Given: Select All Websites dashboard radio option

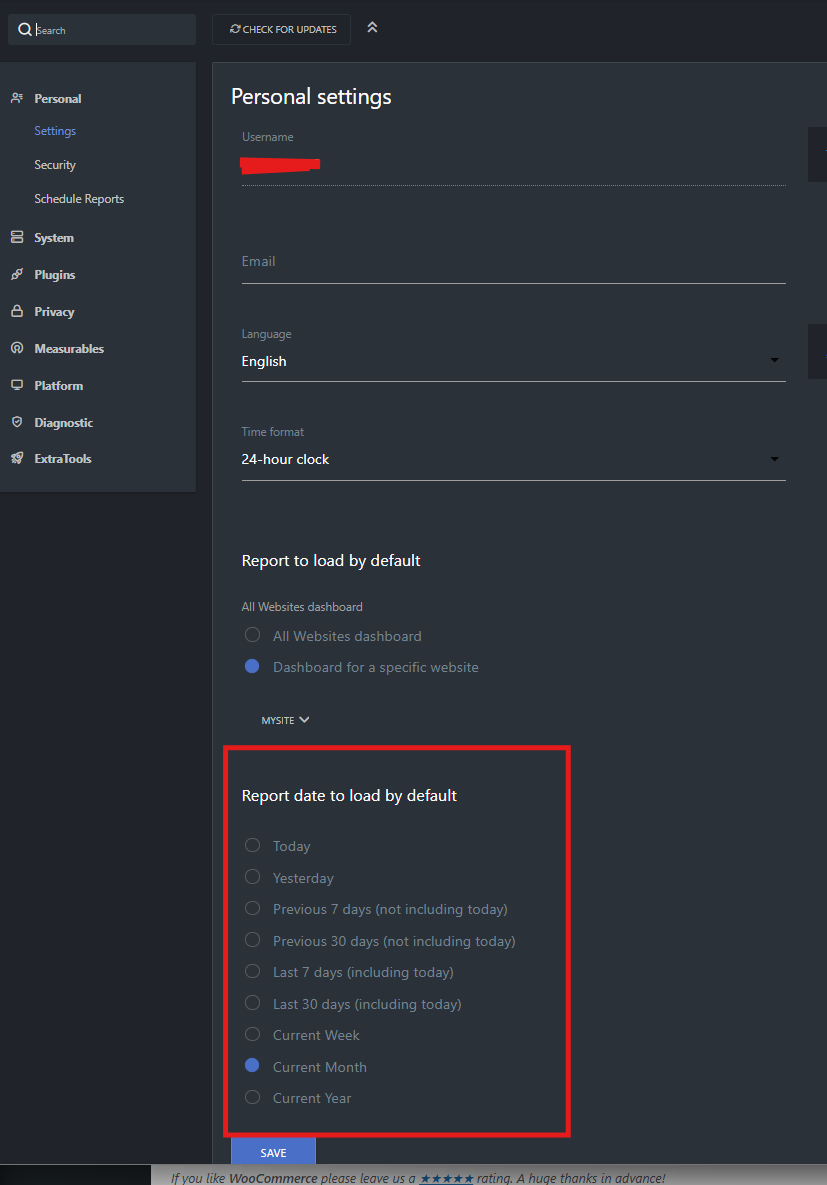Looking at the screenshot, I should 253,636.
